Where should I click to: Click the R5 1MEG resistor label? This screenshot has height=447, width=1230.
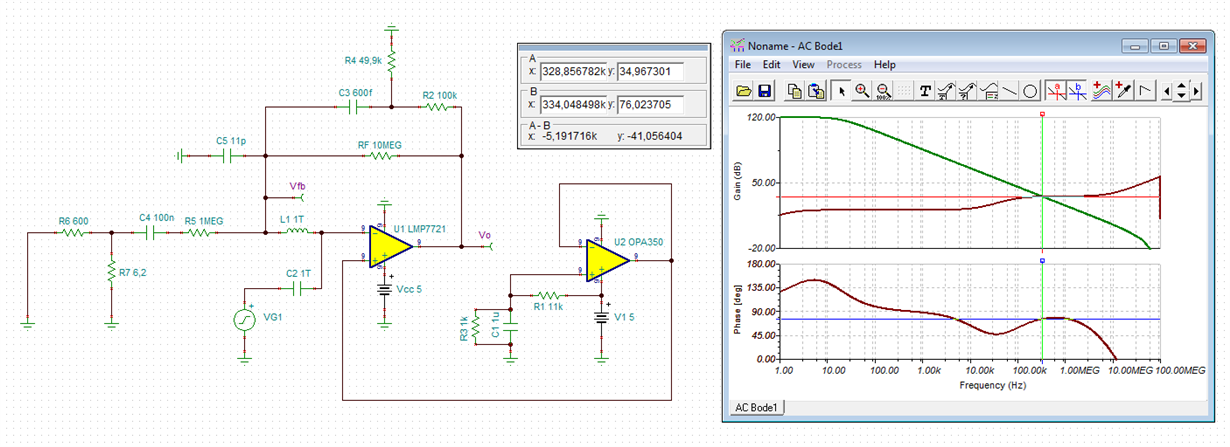[205, 219]
